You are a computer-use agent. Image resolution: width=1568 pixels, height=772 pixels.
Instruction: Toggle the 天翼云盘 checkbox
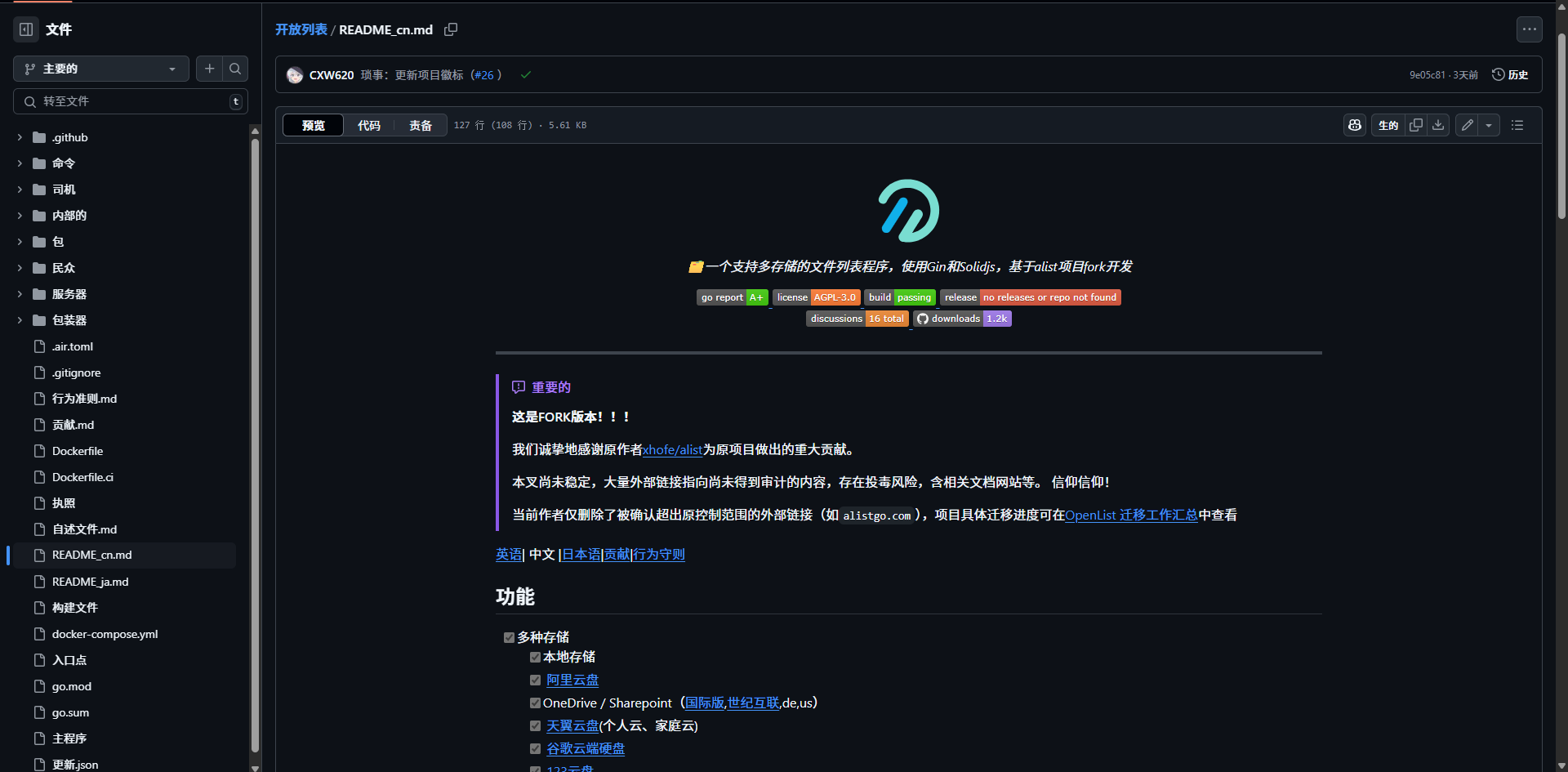click(x=535, y=725)
